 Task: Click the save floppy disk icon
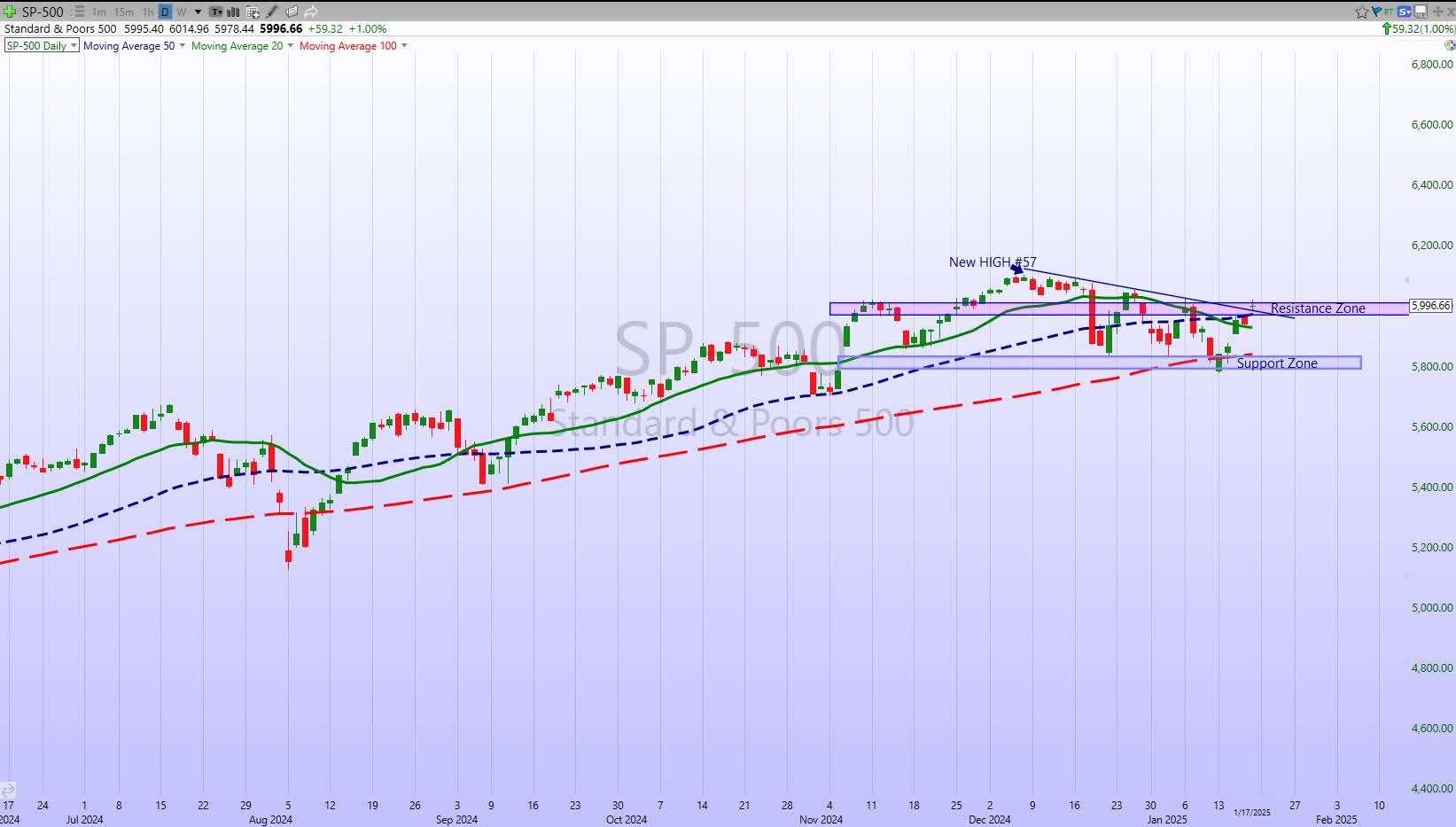1421,12
